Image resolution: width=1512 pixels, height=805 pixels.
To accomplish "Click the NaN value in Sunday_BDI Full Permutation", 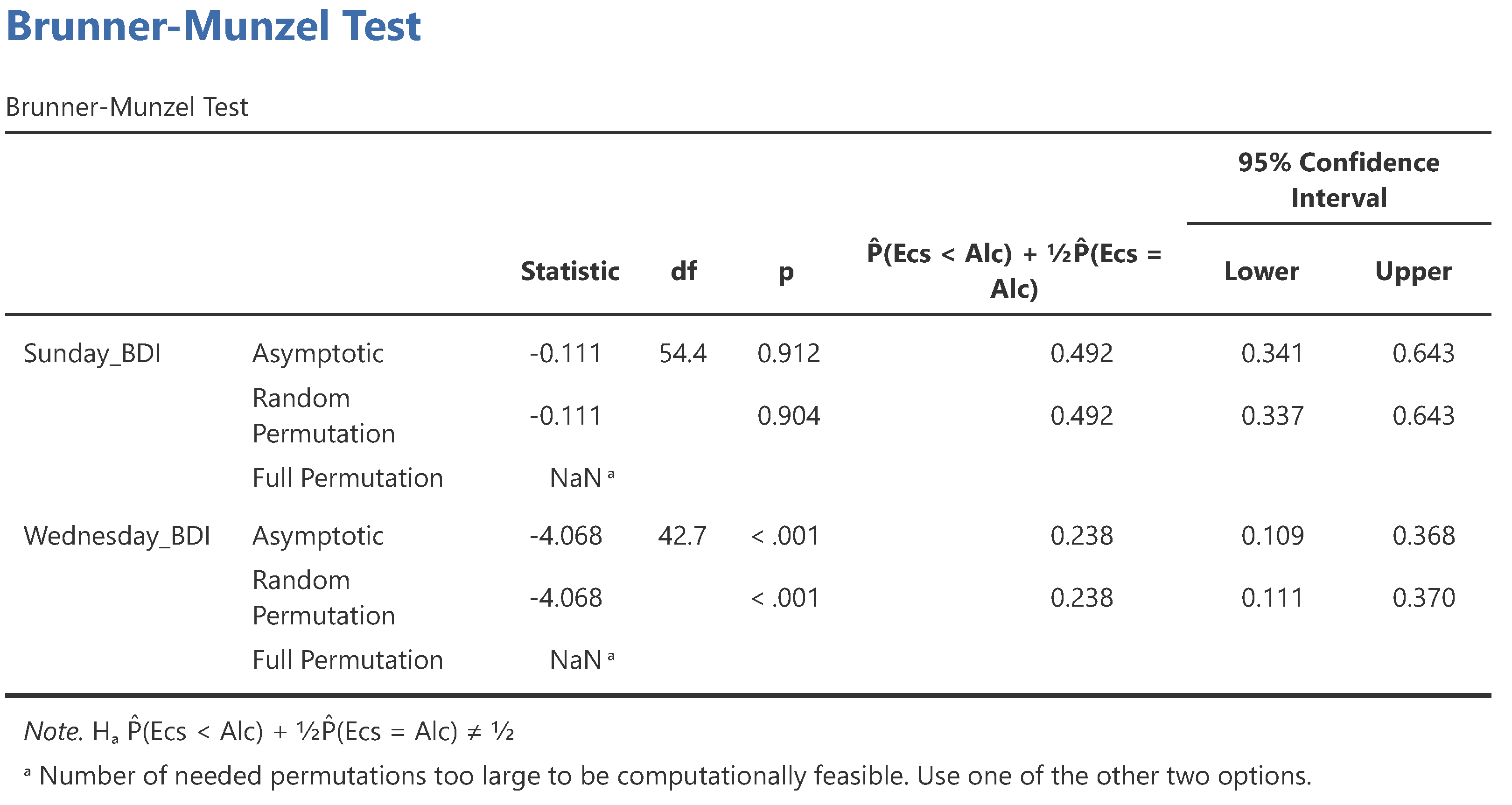I will 575,478.
